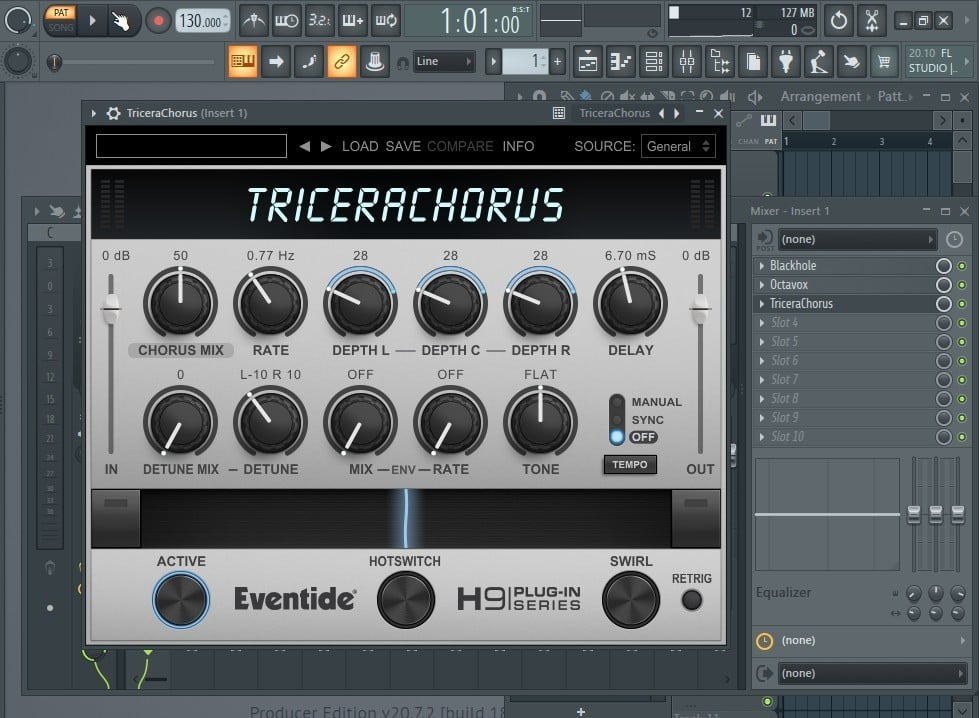
Task: Toggle the PAT/SONG mode switch
Action: click(x=61, y=20)
